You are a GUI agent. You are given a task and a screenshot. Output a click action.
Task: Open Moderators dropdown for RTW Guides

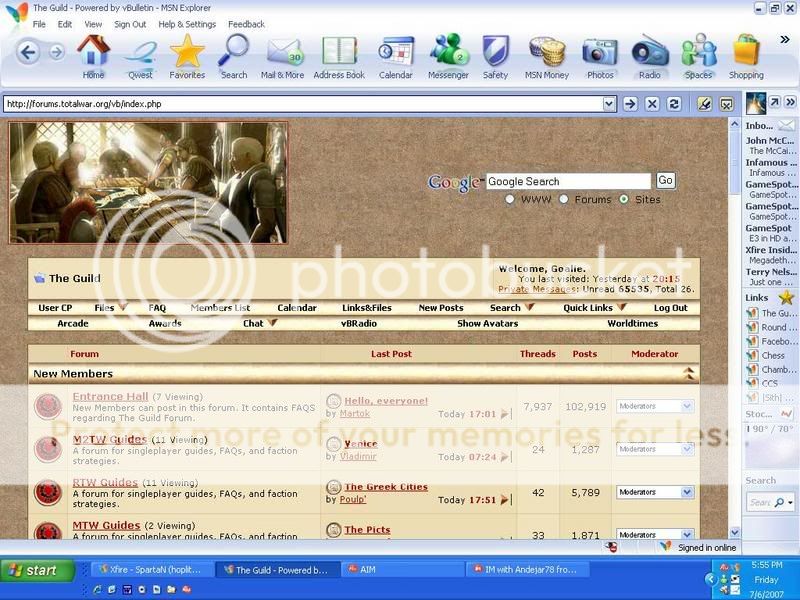coord(655,492)
